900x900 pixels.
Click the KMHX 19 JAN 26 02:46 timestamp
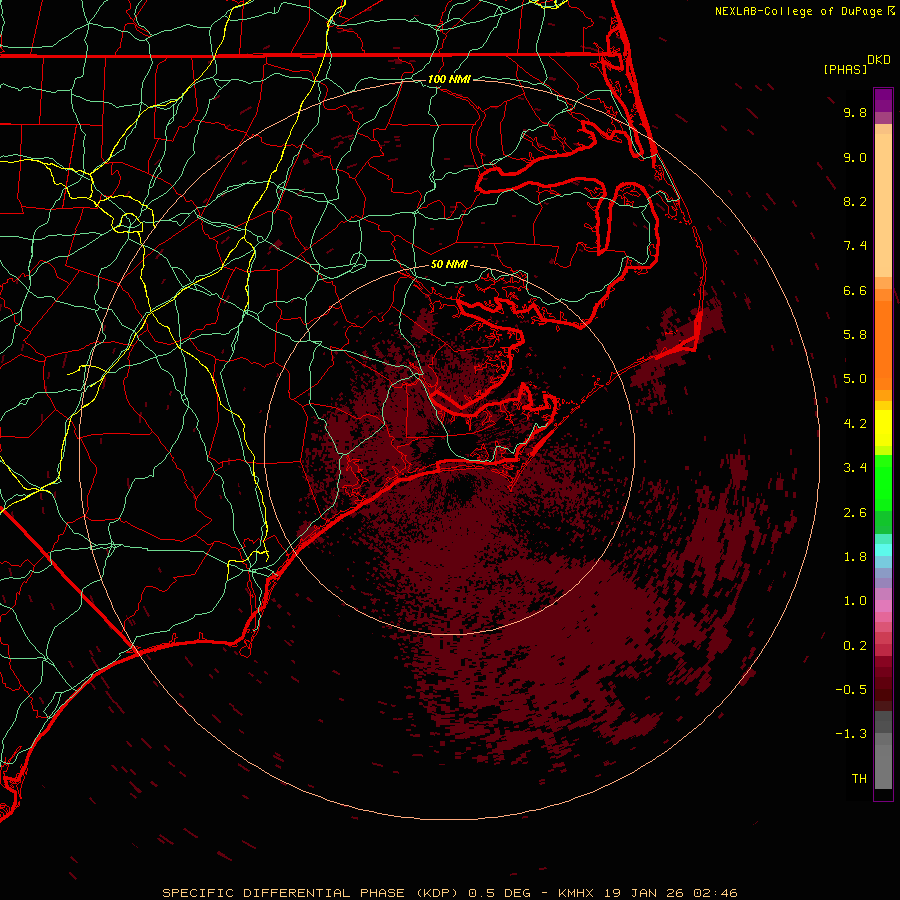click(x=647, y=893)
